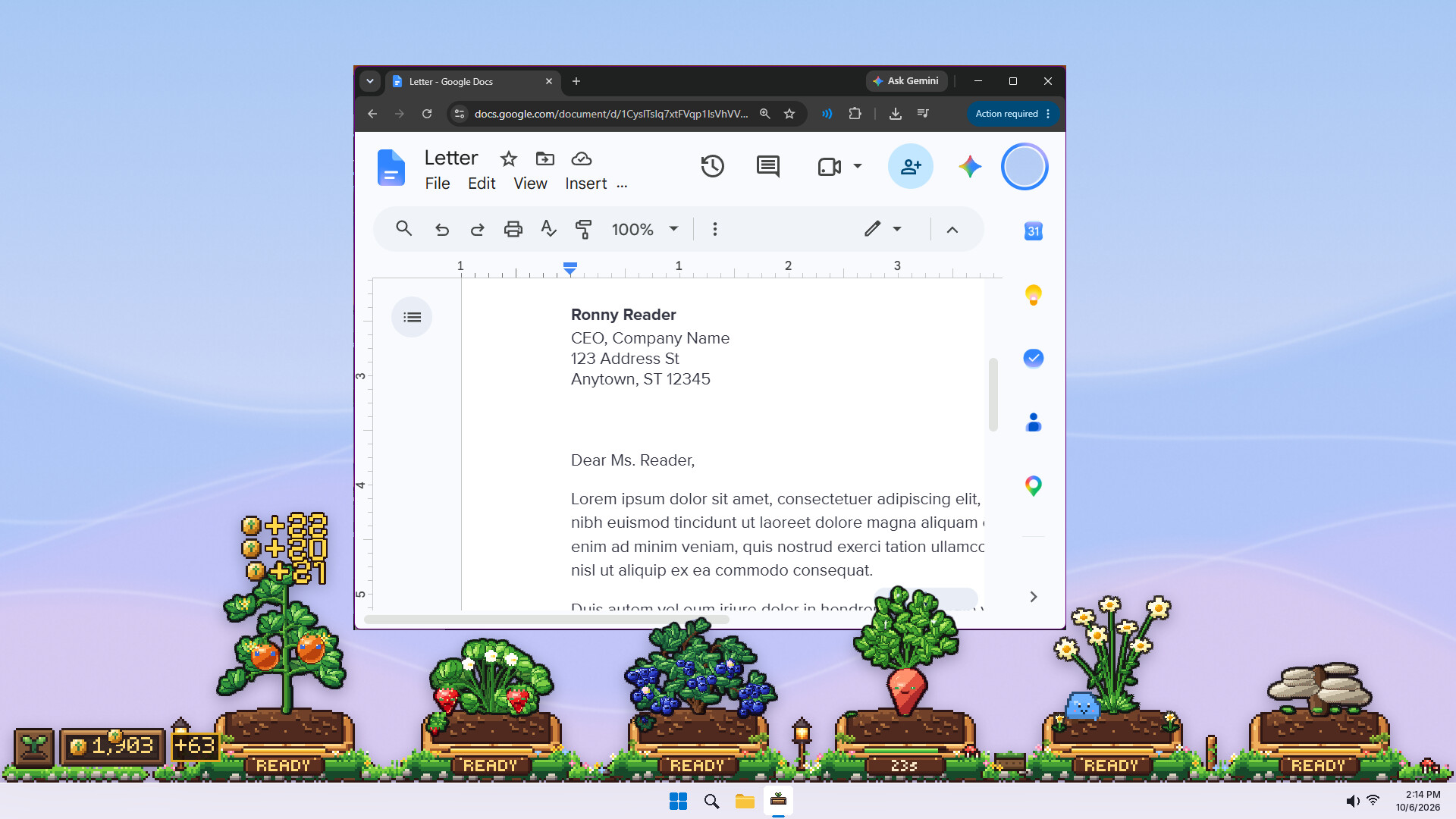Open Windows Start menu
The height and width of the screenshot is (819, 1456).
(x=678, y=801)
